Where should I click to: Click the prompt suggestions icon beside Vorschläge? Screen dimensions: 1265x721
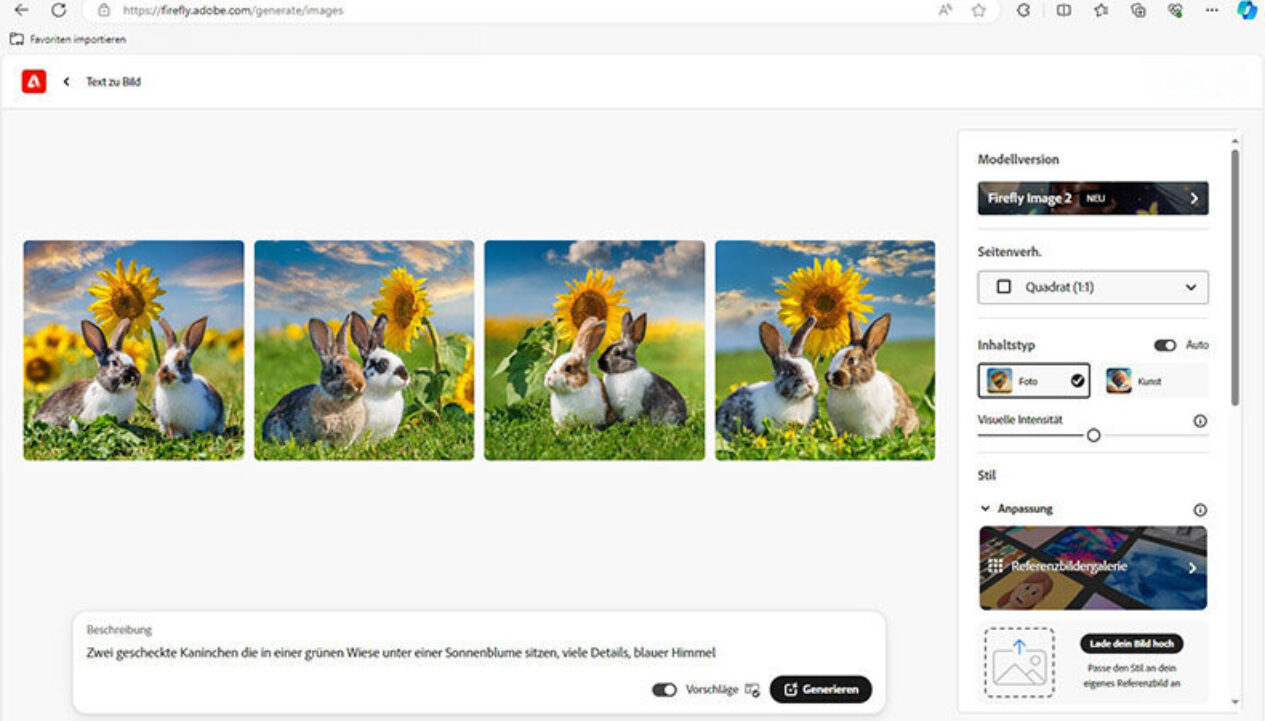752,690
